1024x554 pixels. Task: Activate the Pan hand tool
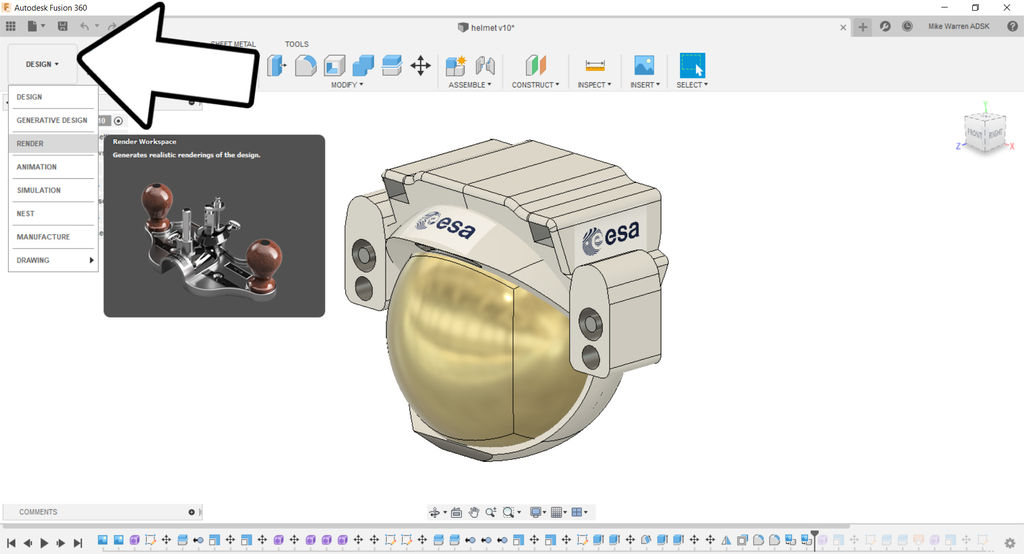[473, 512]
